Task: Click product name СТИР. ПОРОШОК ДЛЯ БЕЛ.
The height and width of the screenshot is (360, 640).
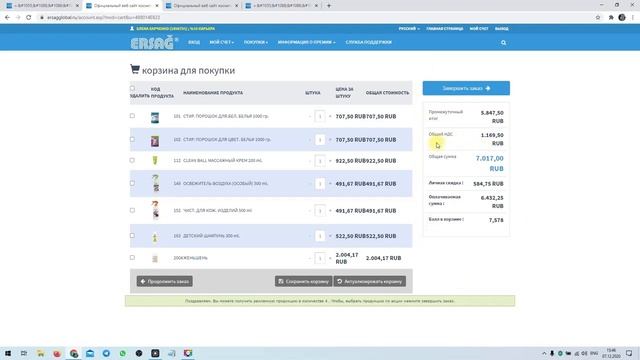Action: (226, 116)
